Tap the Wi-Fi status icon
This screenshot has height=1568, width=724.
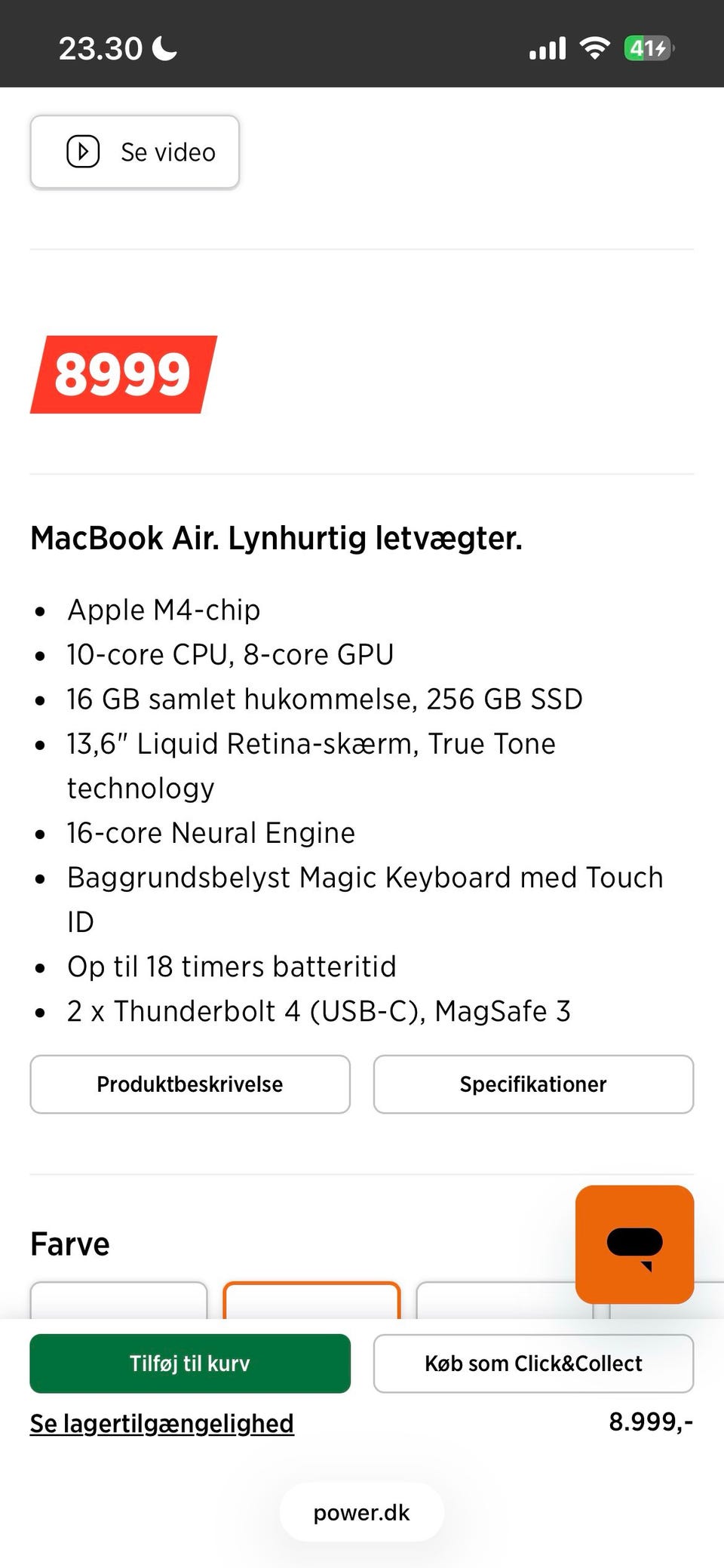tap(594, 49)
